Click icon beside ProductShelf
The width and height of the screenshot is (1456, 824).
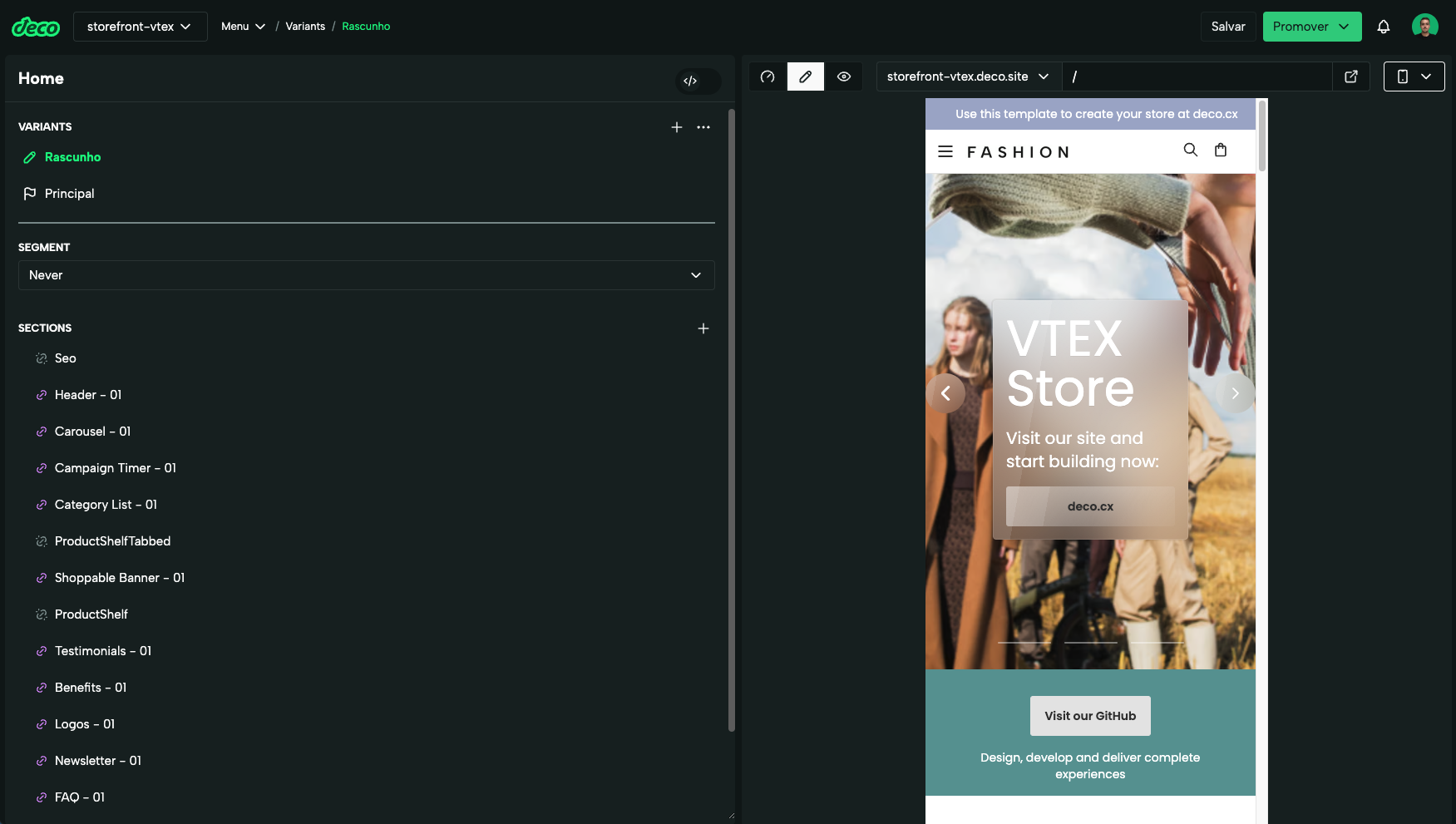click(x=42, y=614)
